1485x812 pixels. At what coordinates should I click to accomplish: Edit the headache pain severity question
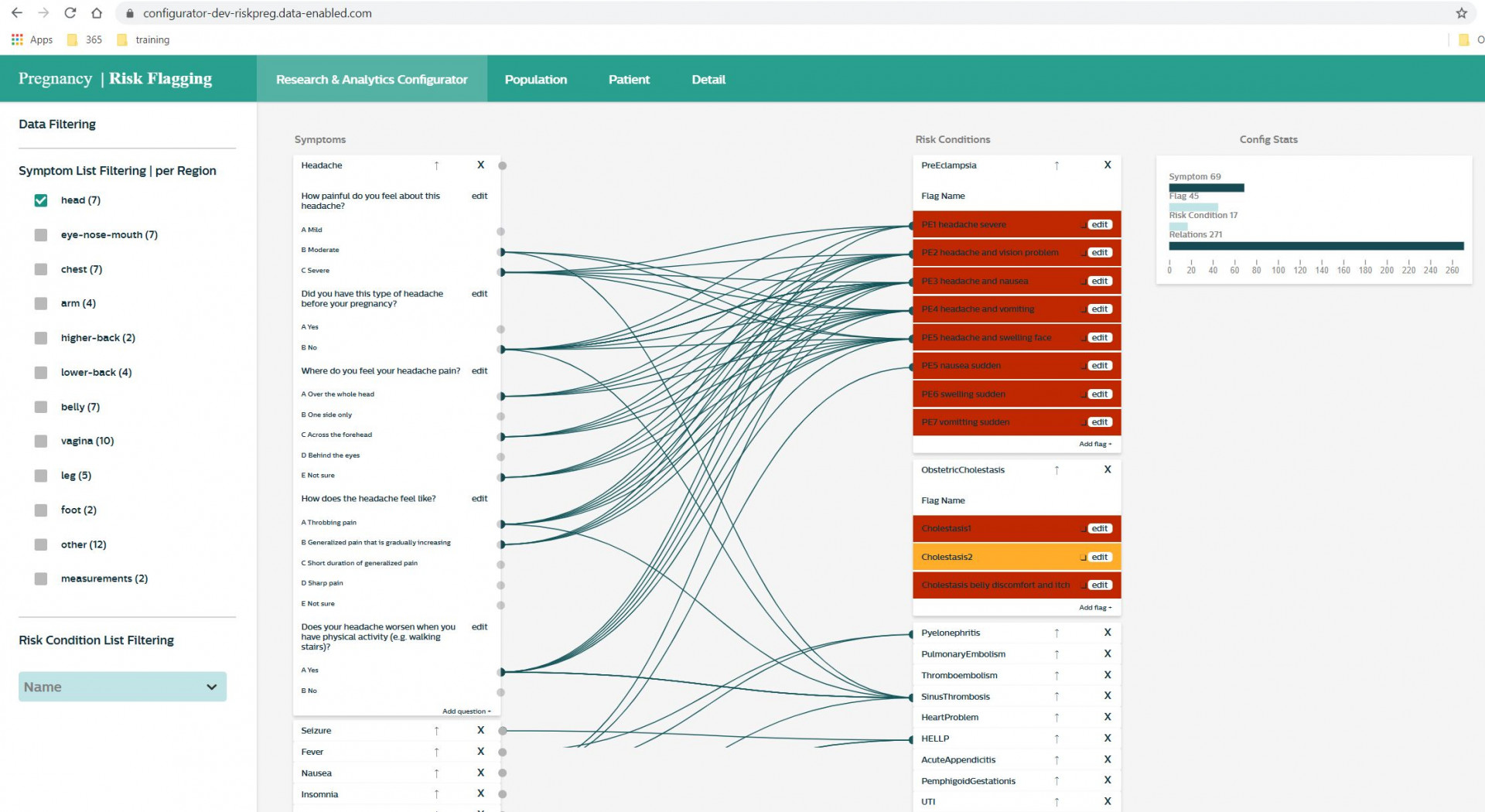point(479,196)
